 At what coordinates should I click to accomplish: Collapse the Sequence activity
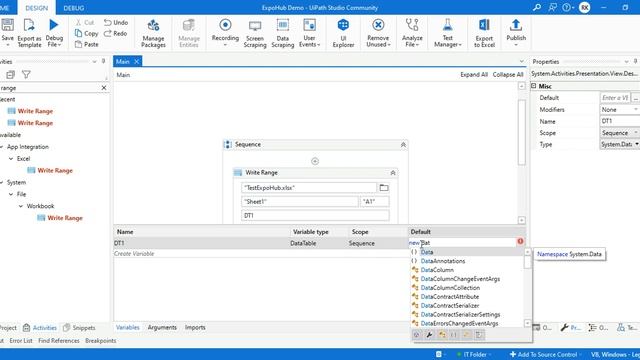pyautogui.click(x=403, y=144)
